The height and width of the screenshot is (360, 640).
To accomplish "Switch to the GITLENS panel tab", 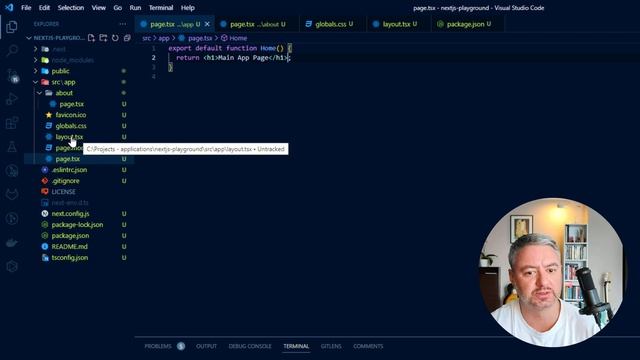I will coord(331,346).
